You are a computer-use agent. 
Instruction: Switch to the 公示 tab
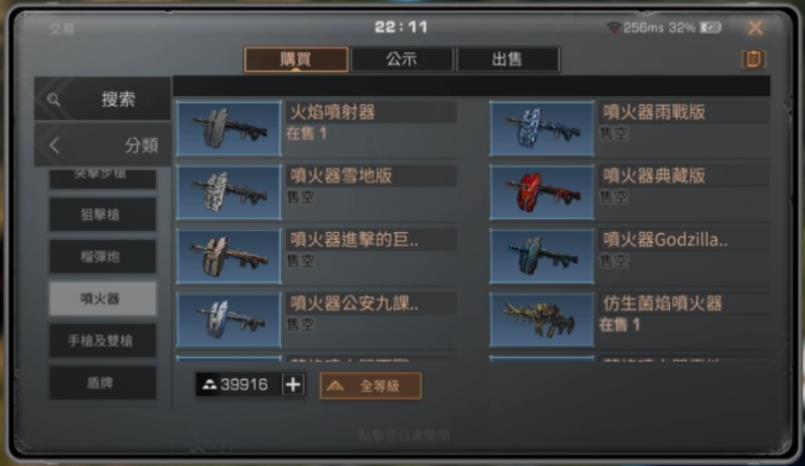pyautogui.click(x=402, y=59)
